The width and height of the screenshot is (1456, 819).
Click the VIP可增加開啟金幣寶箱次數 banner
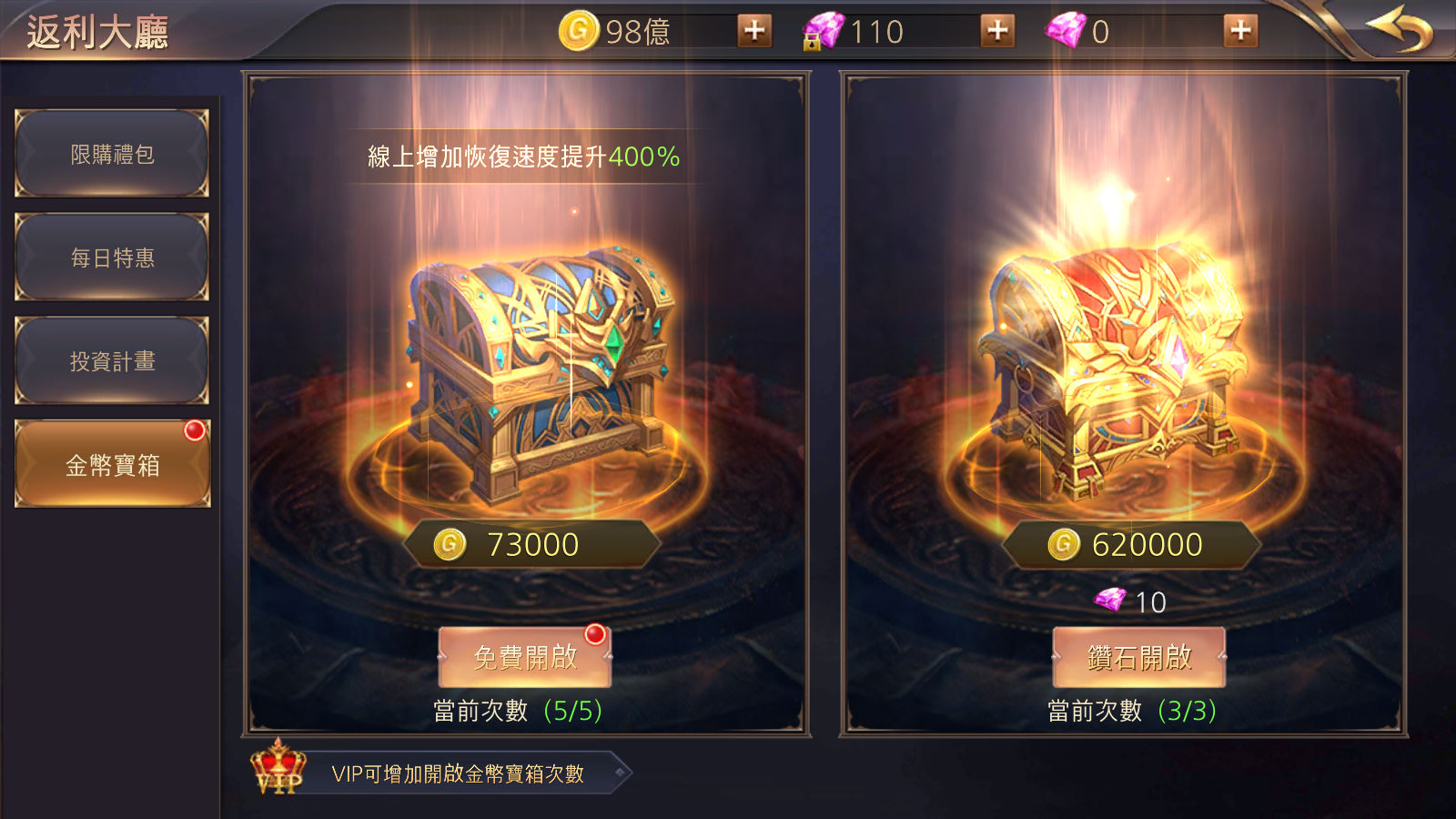tap(459, 773)
